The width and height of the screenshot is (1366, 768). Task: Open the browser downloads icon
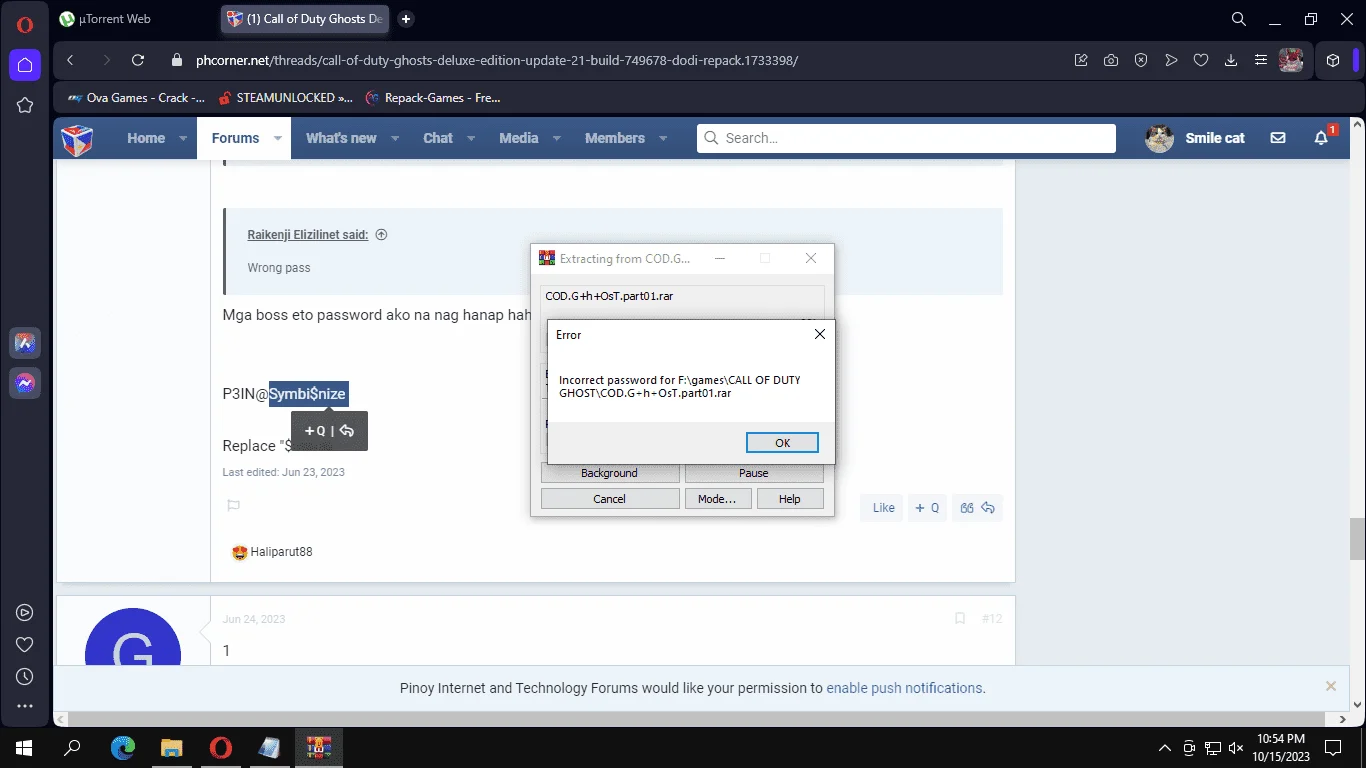point(1231,60)
